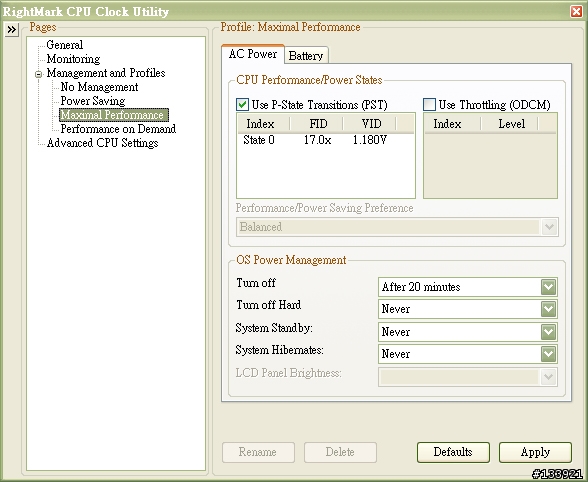This screenshot has width=588, height=482.
Task: Tick the Use Throttling (ODCM) checkbox
Action: (x=429, y=105)
